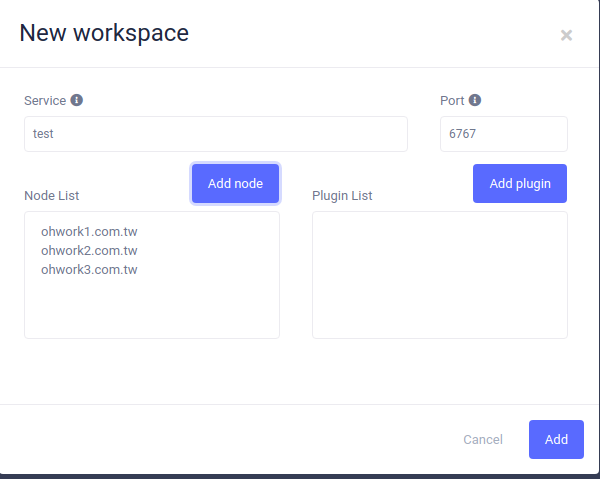Click the Port label text
The image size is (600, 479).
pyautogui.click(x=452, y=101)
